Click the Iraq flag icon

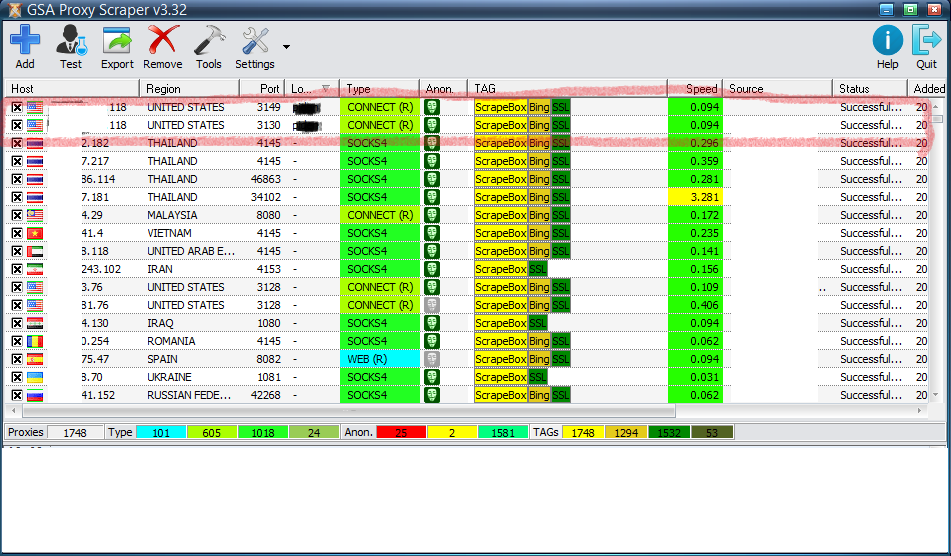(35, 323)
